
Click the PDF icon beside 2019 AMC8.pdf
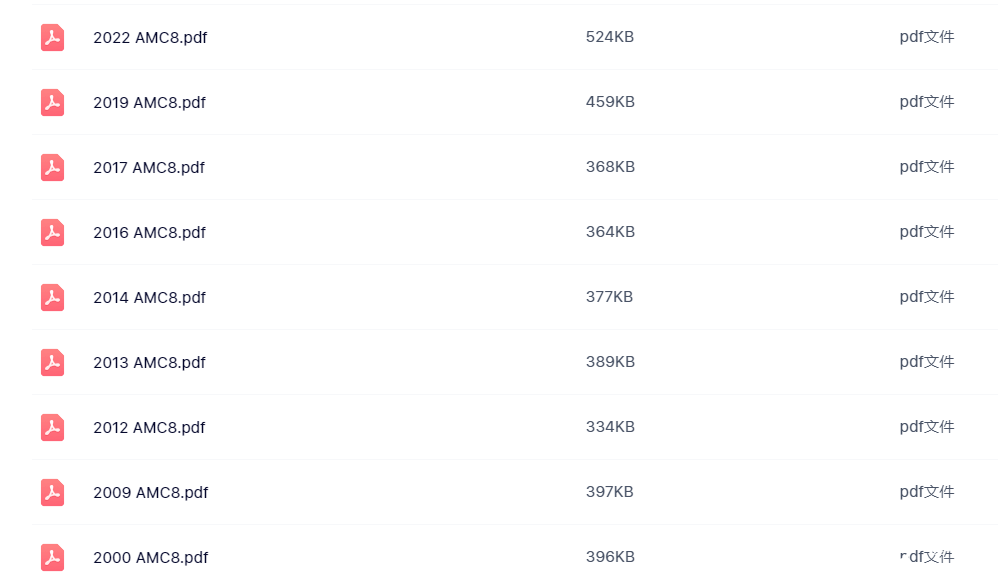tap(52, 102)
